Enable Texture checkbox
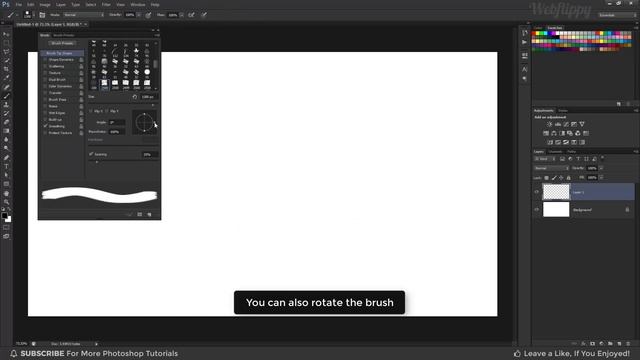Screen dimensions: 640x360 45,73
